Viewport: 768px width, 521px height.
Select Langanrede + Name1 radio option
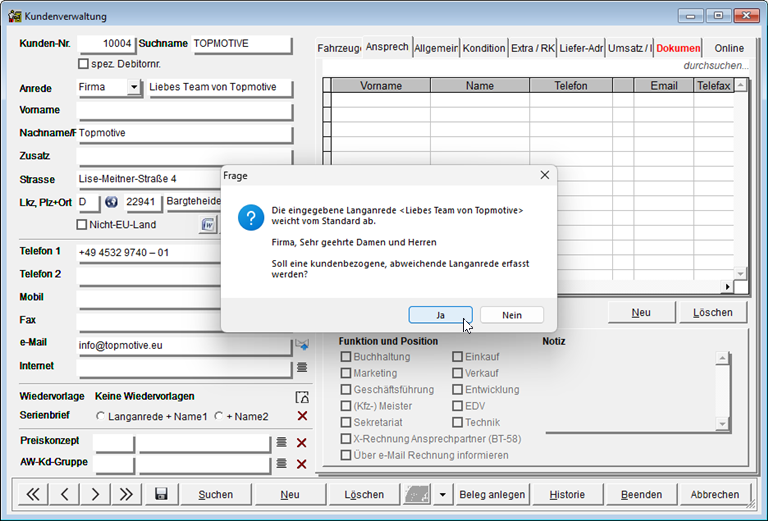pyautogui.click(x=100, y=416)
